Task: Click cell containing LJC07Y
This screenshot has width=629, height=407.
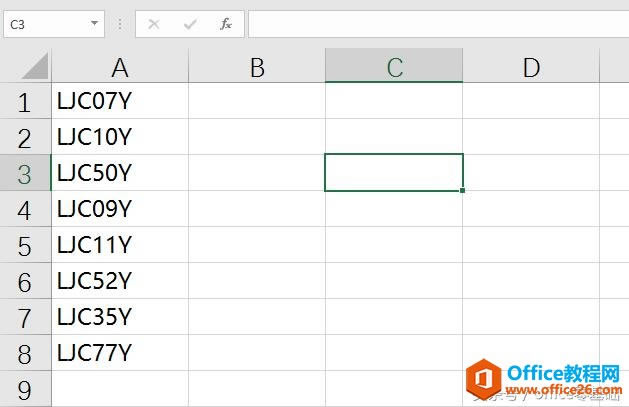Action: [120, 101]
